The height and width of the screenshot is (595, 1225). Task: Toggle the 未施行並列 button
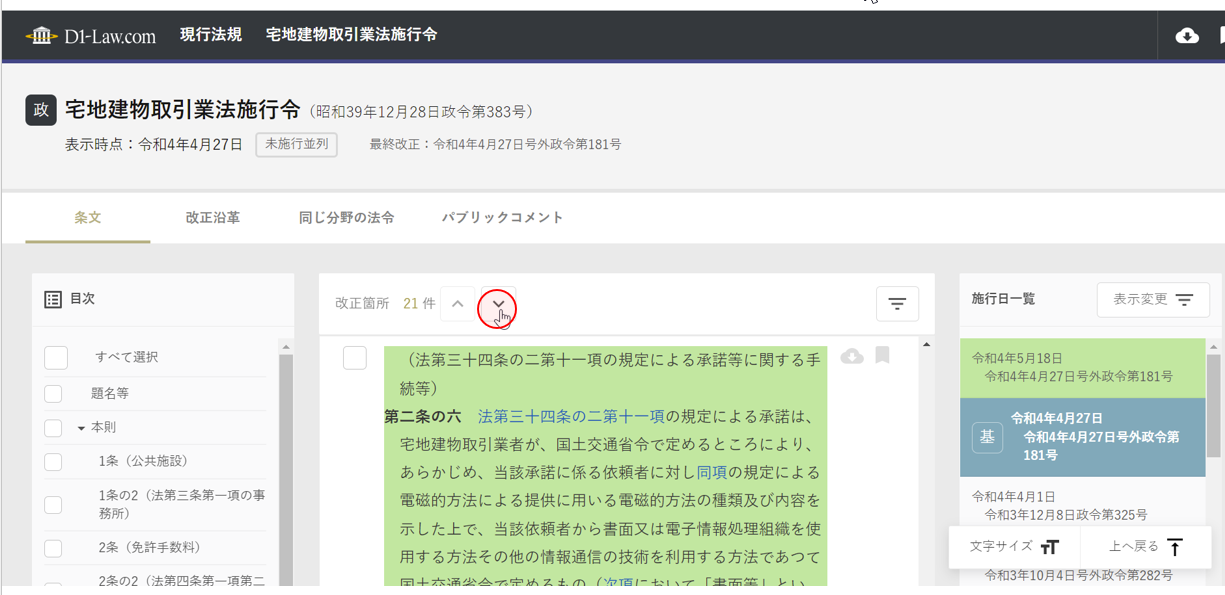tap(296, 144)
